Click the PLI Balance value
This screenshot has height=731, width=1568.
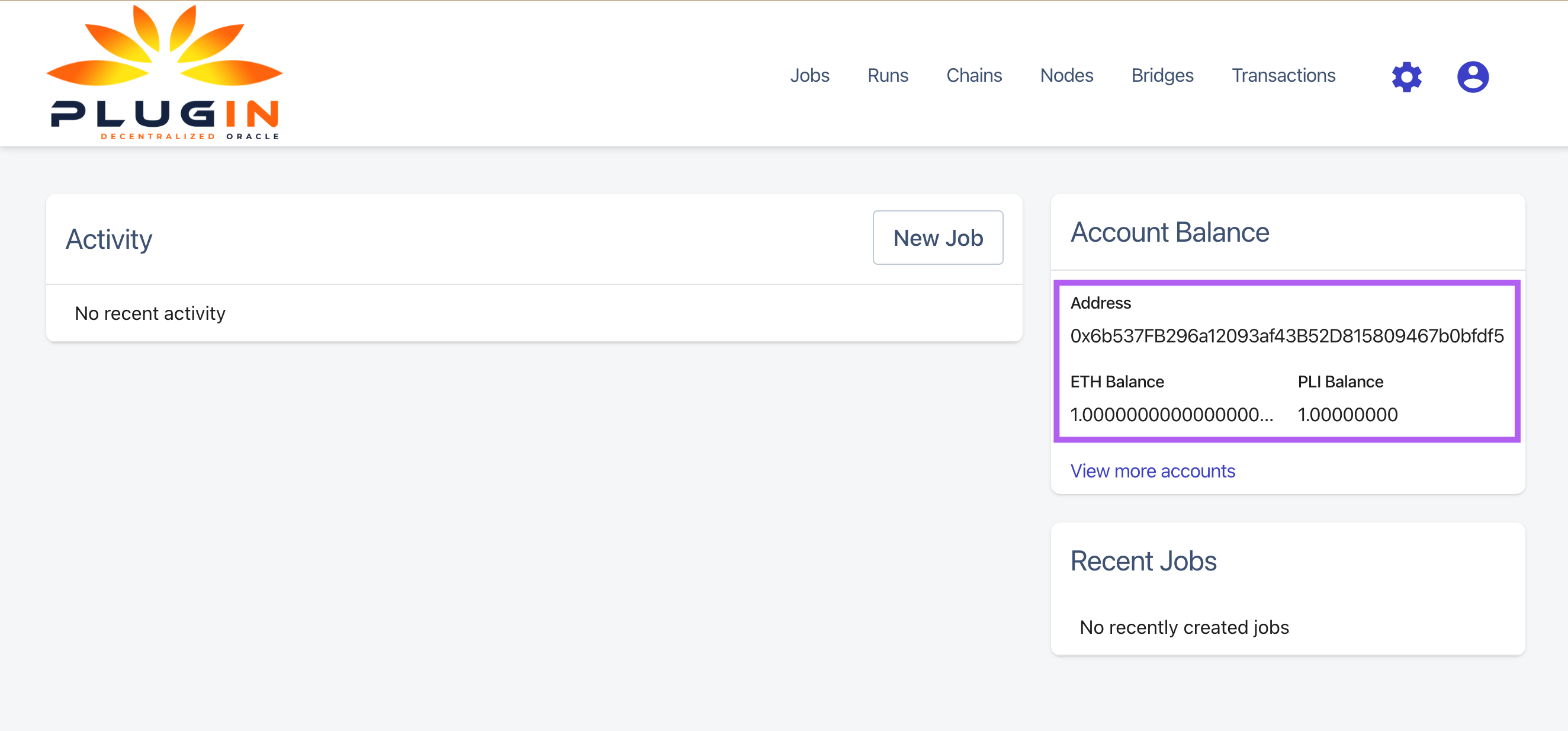(x=1348, y=414)
